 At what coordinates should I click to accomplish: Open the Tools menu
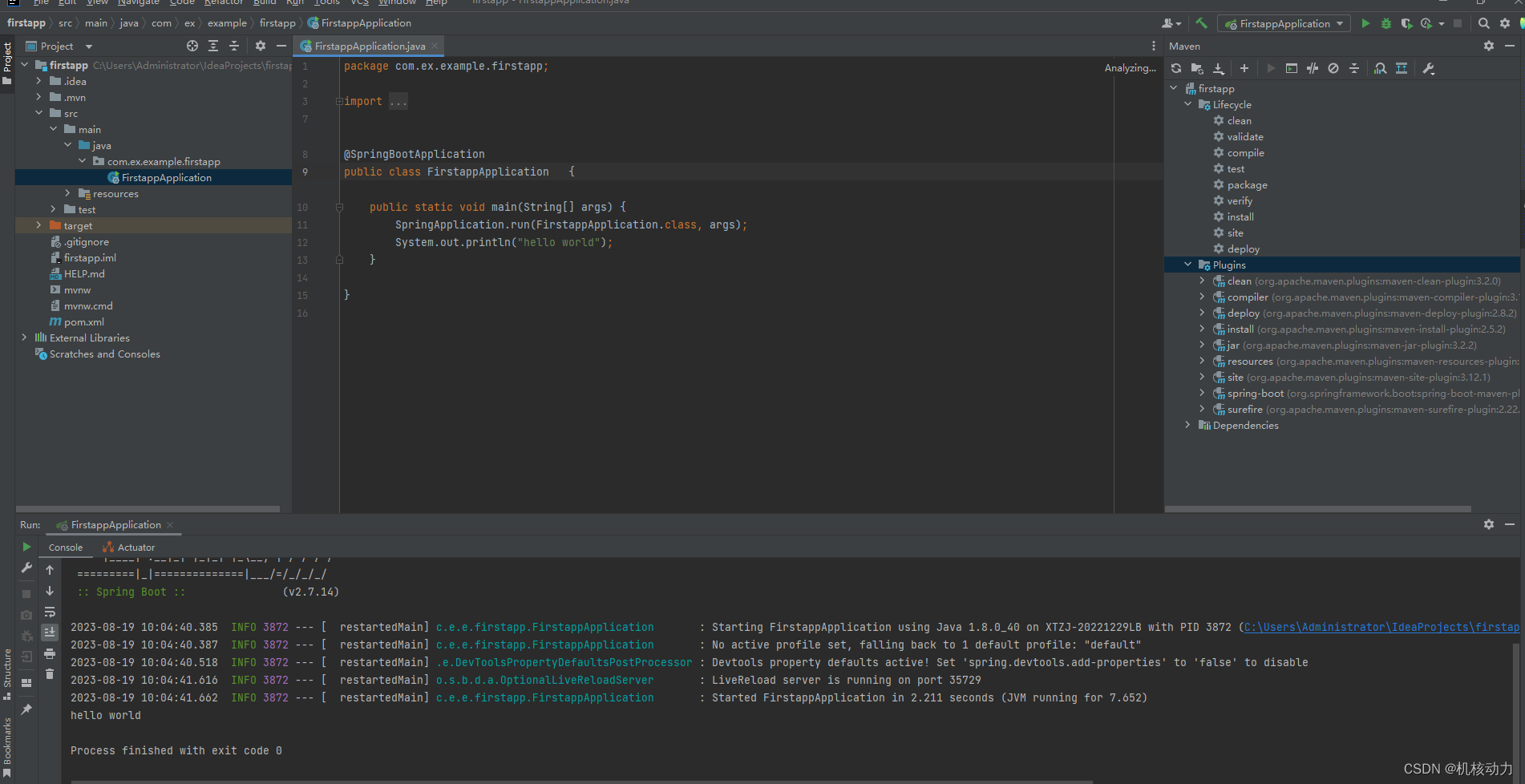pos(327,2)
